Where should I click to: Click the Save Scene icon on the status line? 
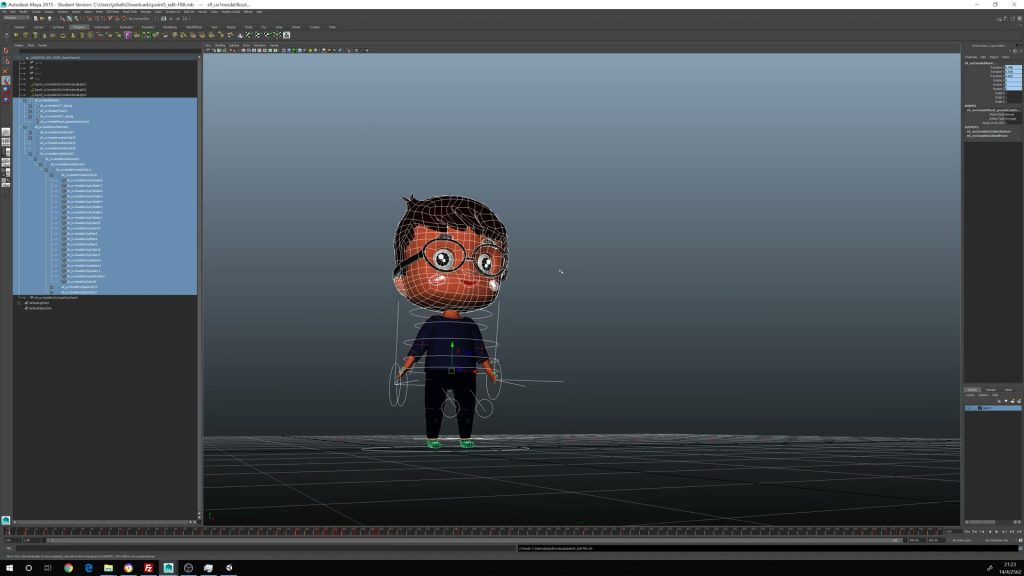click(x=50, y=18)
